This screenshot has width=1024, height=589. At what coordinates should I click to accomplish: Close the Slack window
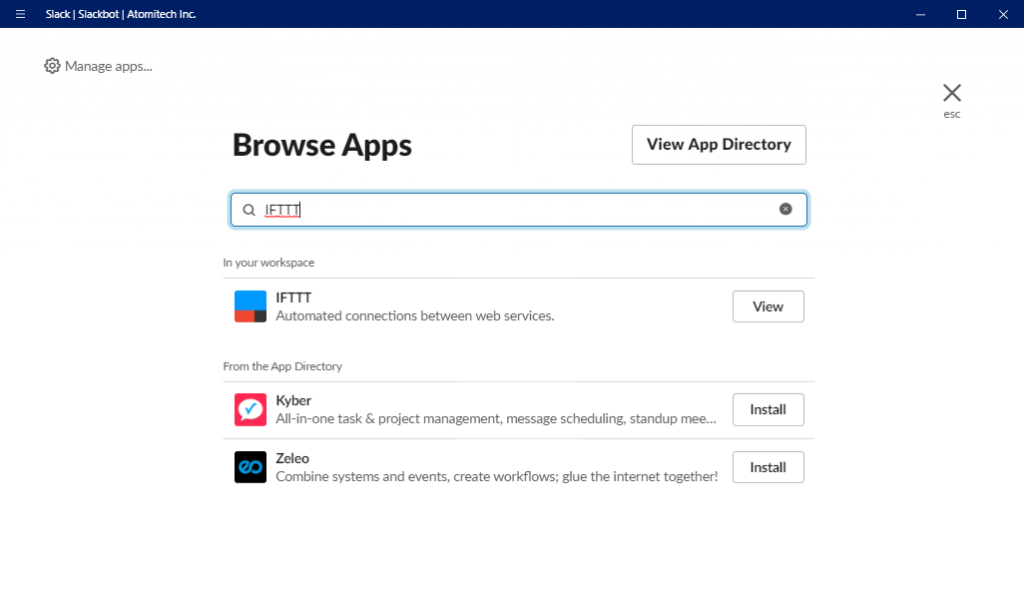pyautogui.click(x=1003, y=14)
